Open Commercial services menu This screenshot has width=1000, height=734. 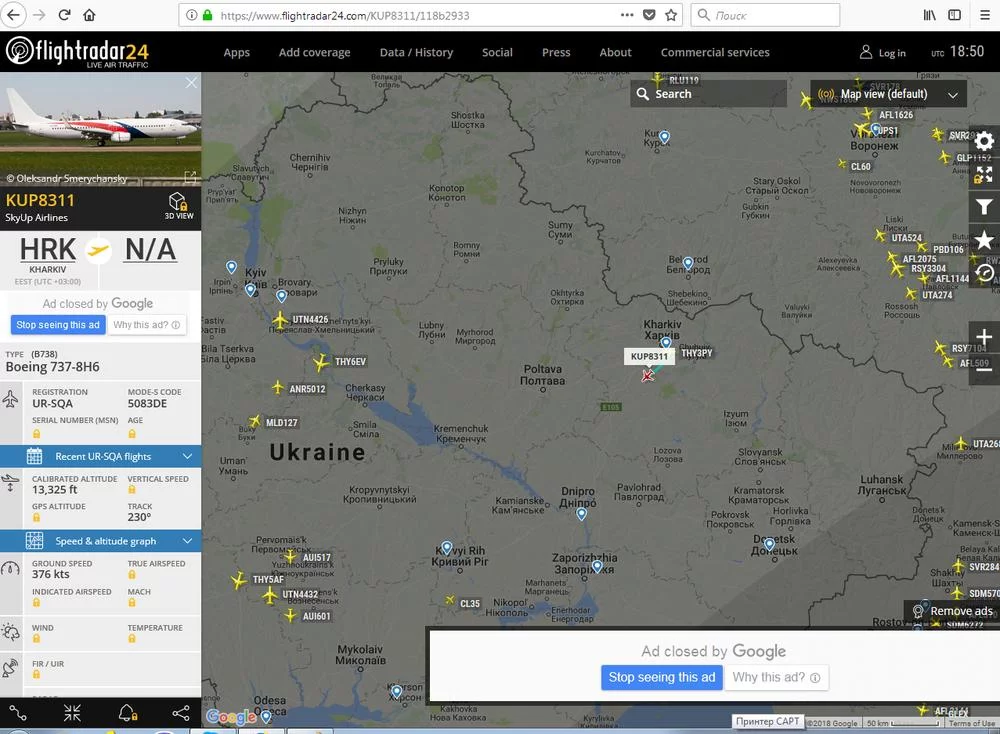715,52
